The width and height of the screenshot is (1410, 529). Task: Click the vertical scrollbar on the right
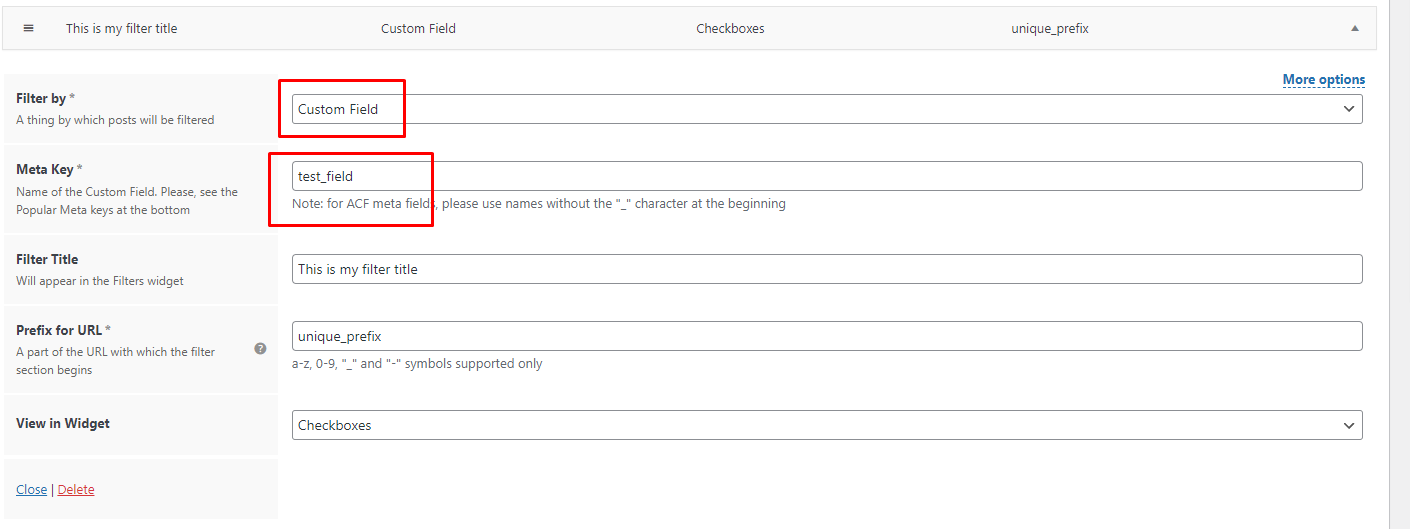coord(1400,264)
